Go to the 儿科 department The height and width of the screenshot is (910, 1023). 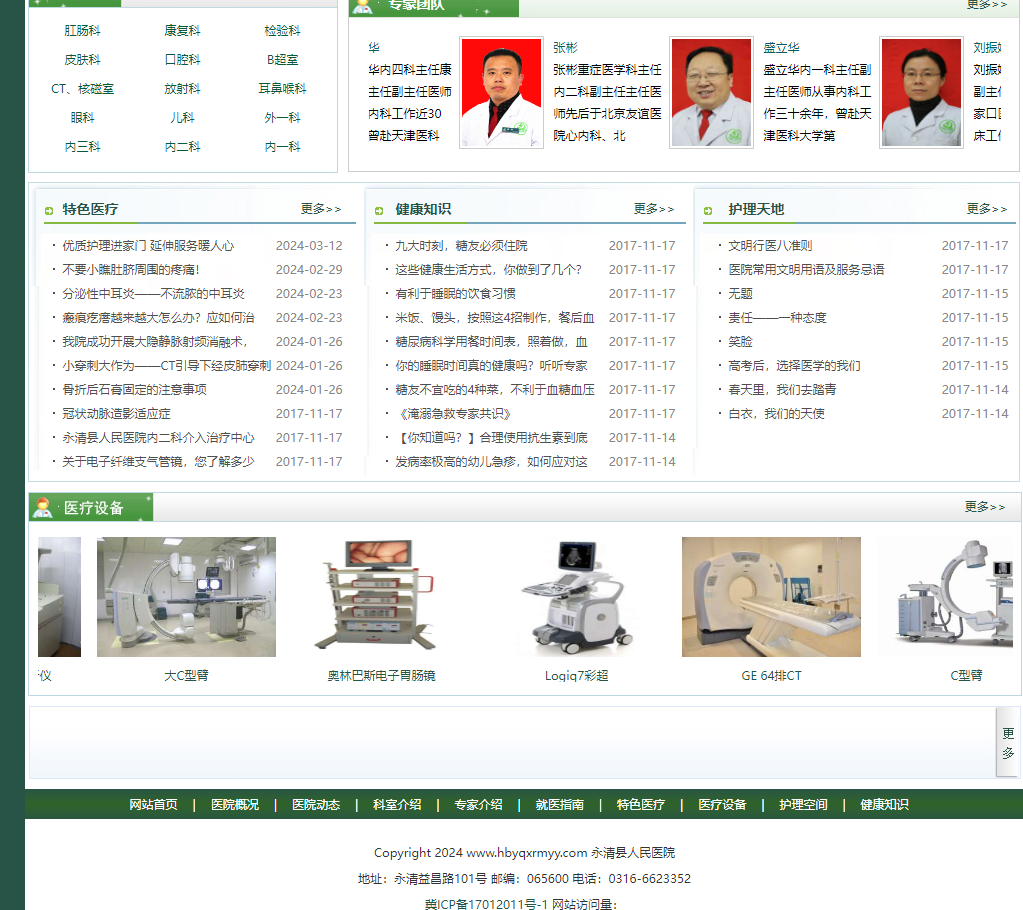coord(182,118)
